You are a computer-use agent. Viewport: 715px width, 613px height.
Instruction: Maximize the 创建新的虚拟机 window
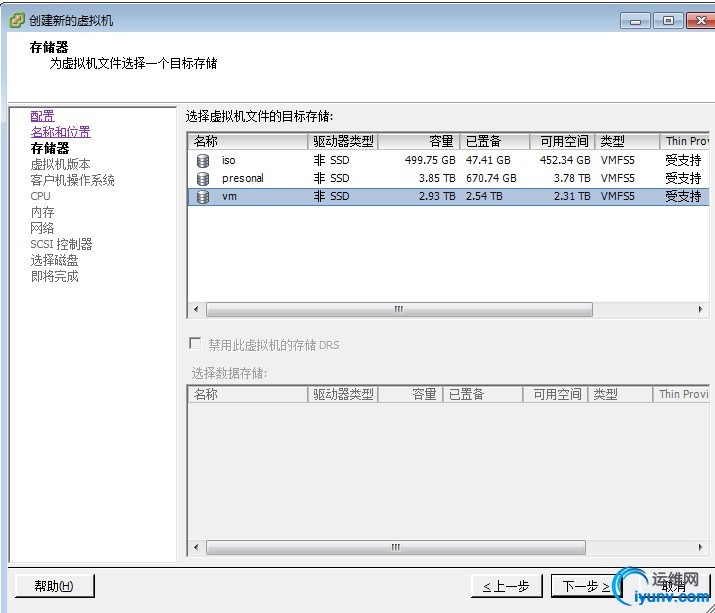click(x=668, y=21)
